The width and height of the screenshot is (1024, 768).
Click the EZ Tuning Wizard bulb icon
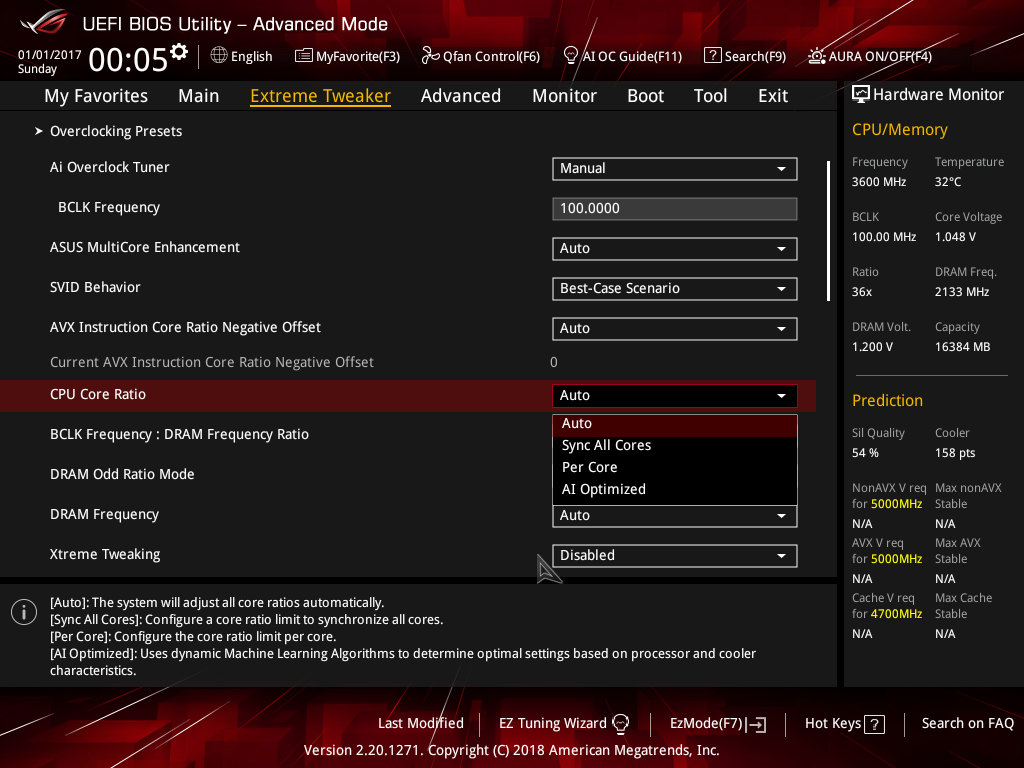620,724
